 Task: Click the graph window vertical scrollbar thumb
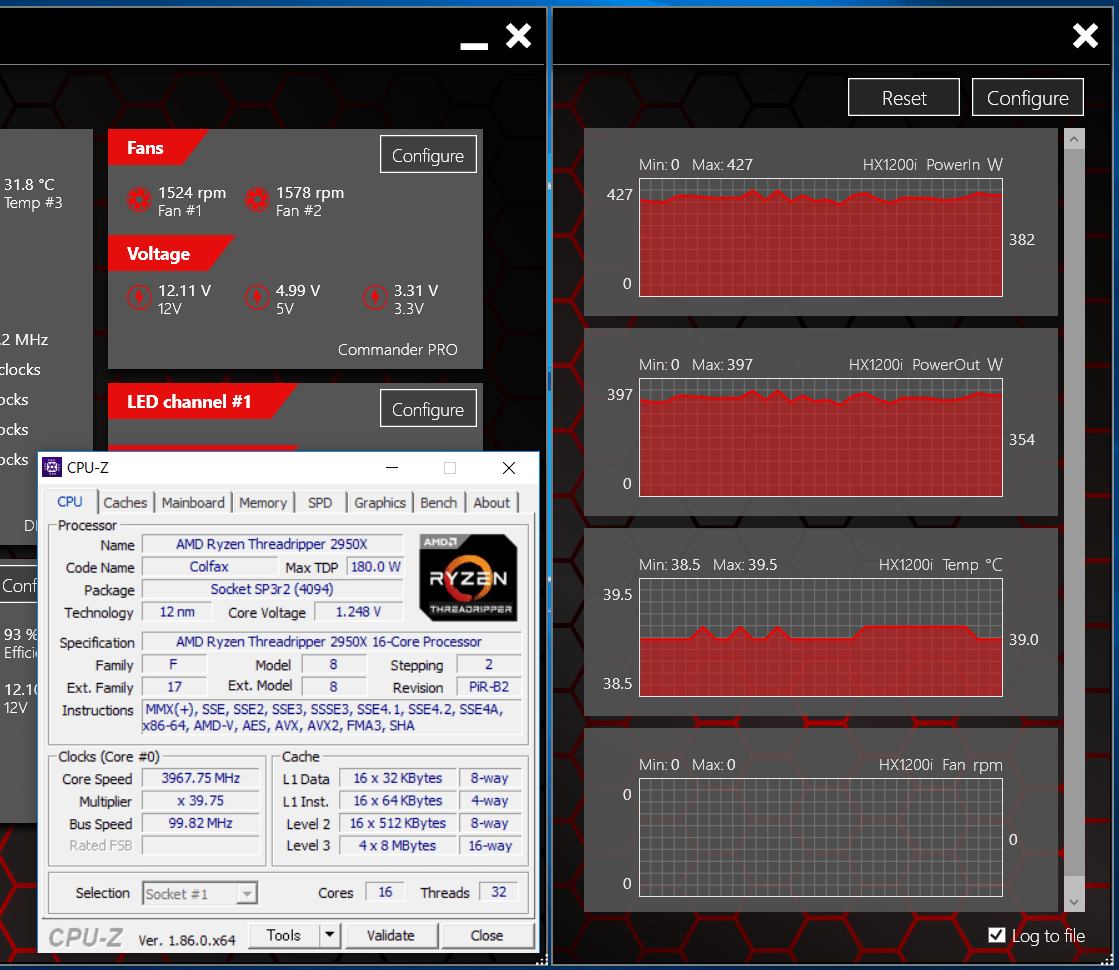point(1074,512)
